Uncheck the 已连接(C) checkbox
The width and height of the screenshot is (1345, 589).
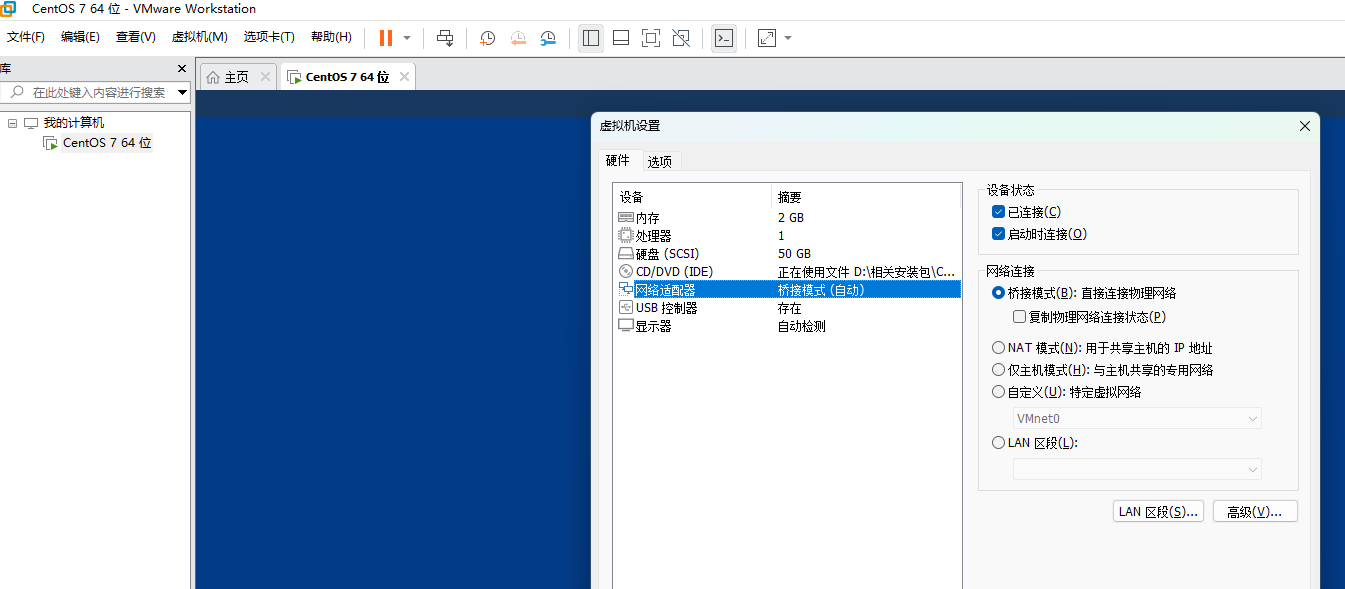[x=998, y=212]
